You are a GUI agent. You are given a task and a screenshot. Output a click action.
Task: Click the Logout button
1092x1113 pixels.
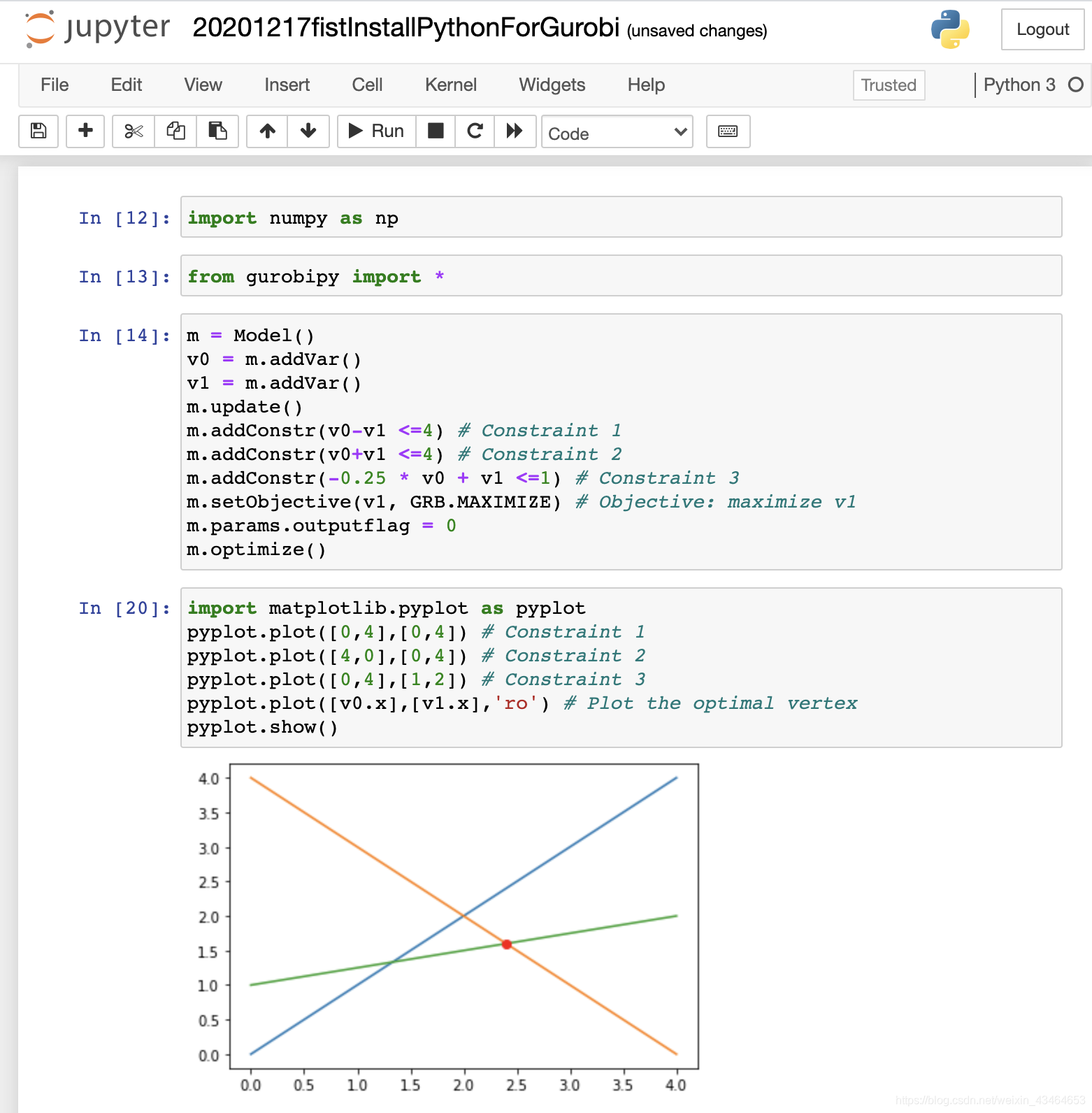1042,29
